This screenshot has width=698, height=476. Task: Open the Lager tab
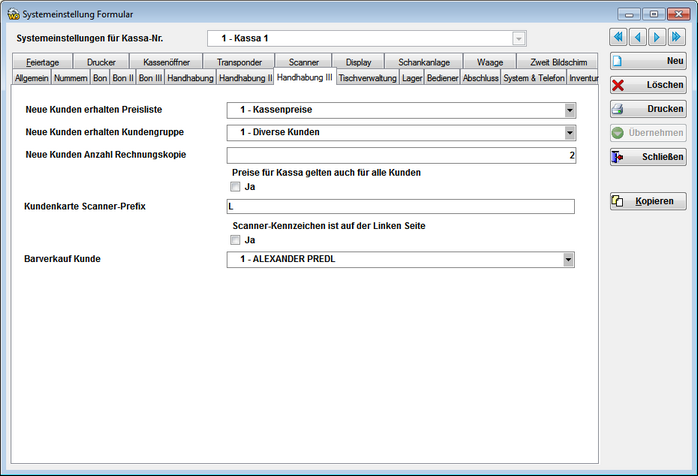pos(412,78)
